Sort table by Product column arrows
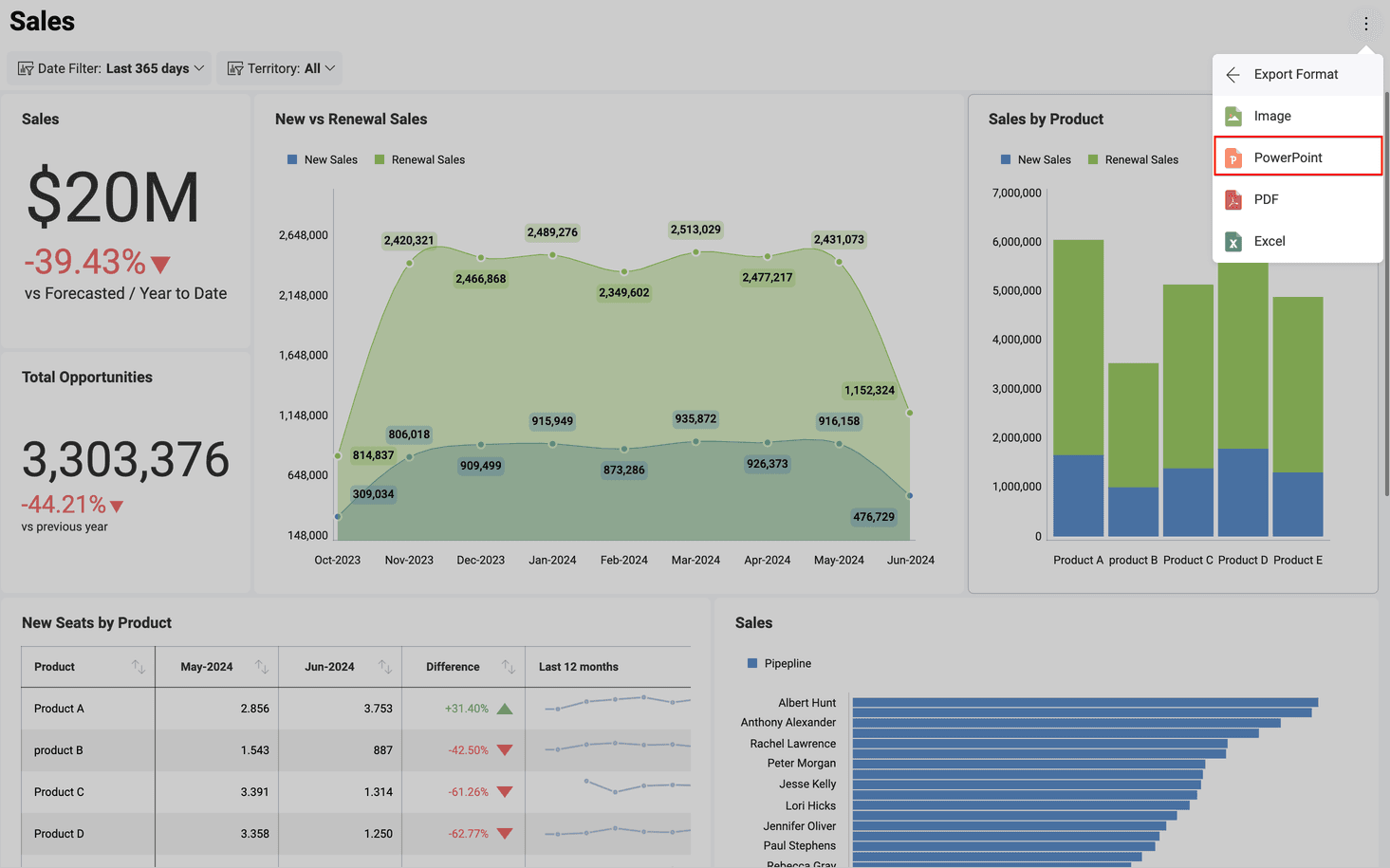 (x=139, y=667)
